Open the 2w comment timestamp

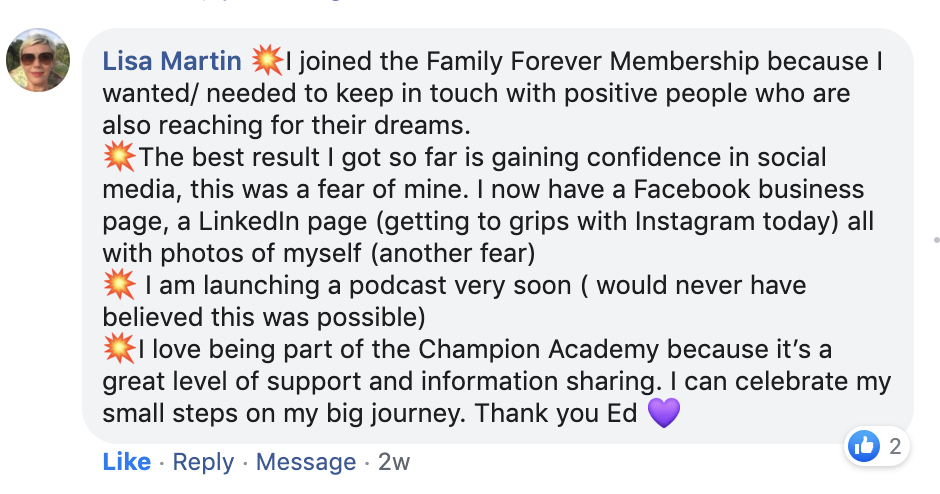(394, 462)
